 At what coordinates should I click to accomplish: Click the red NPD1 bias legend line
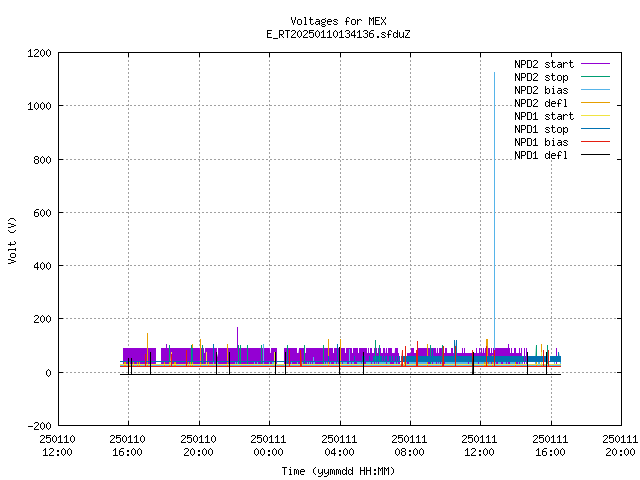click(x=596, y=142)
